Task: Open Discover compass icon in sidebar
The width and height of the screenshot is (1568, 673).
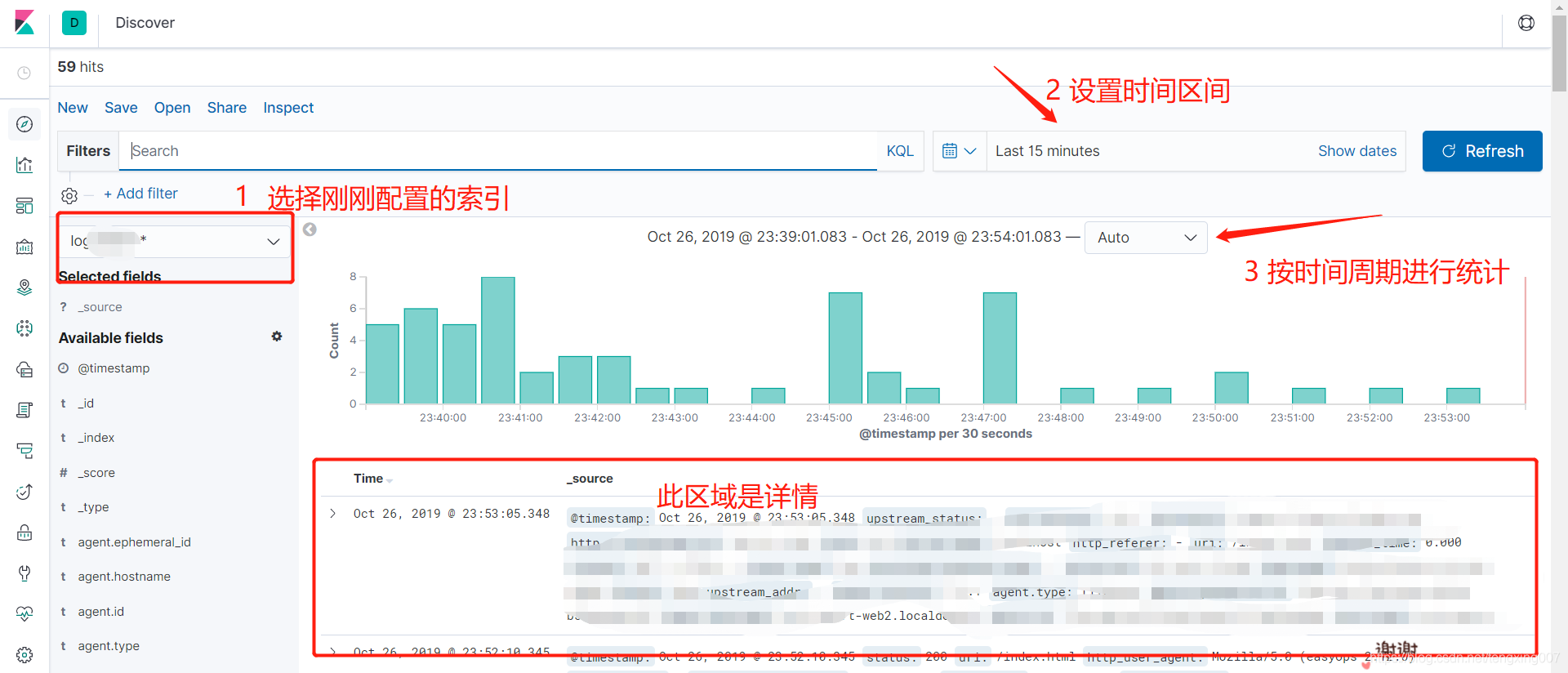Action: tap(24, 124)
